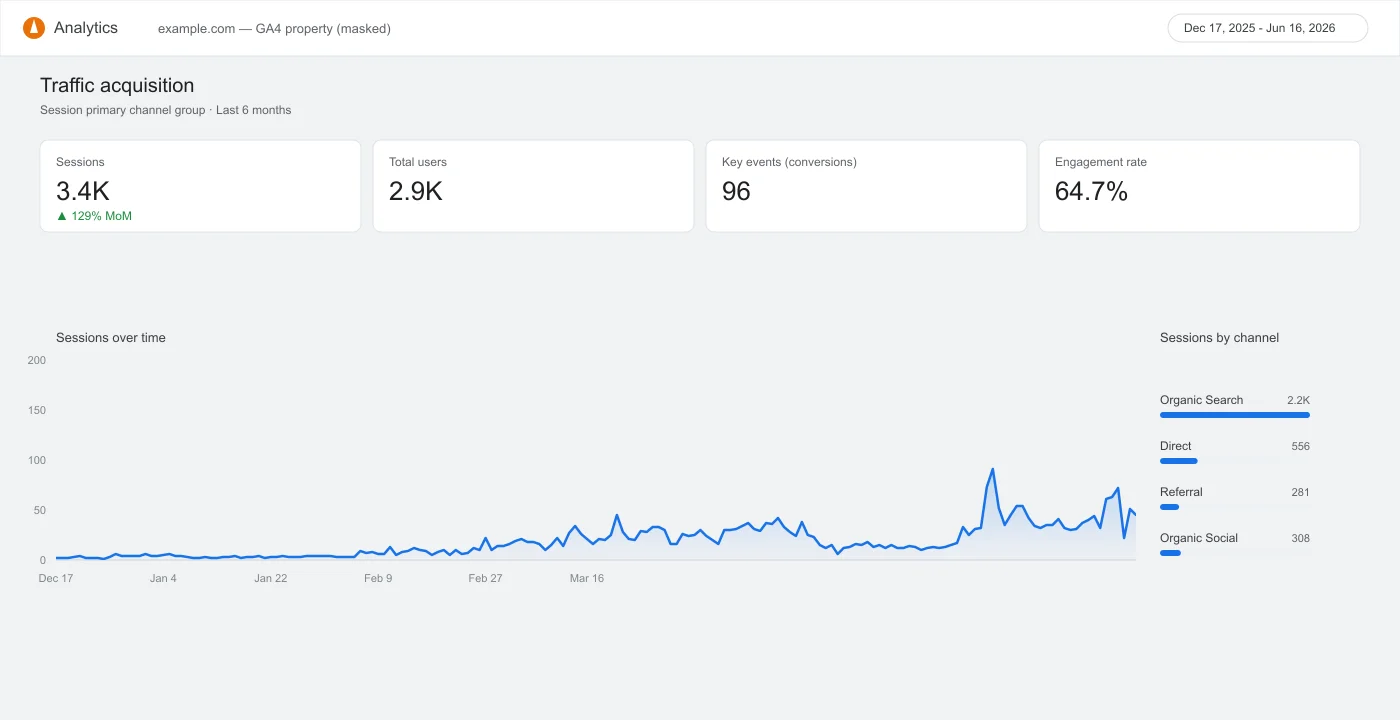1400x720 pixels.
Task: Click the Traffic acquisition heading
Action: tap(117, 85)
